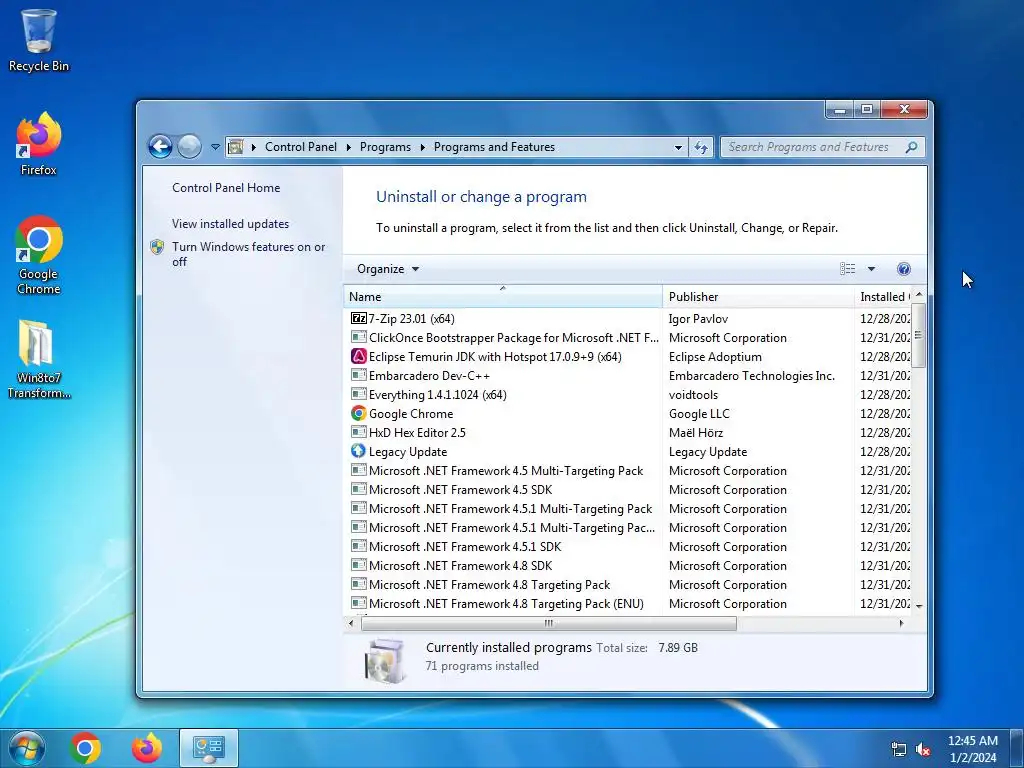Click the Igor Pavlov publisher cell
The image size is (1024, 768).
(698, 319)
